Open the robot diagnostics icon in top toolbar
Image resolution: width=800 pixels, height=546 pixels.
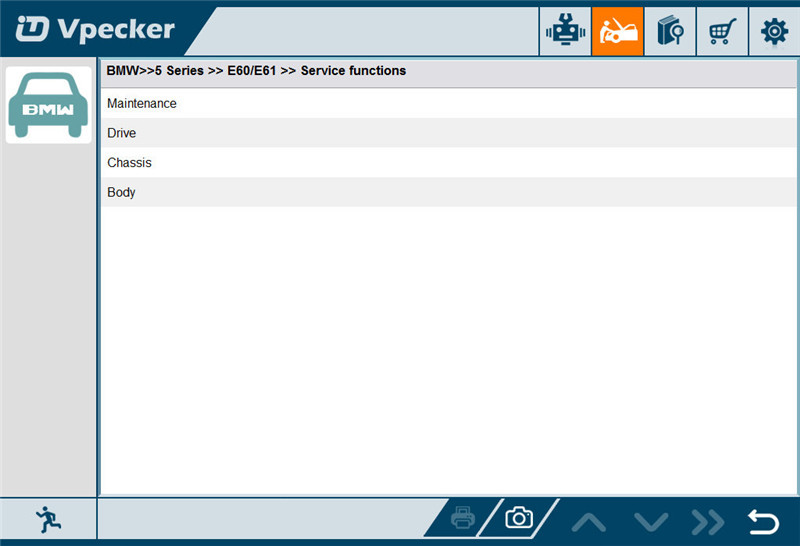[565, 31]
